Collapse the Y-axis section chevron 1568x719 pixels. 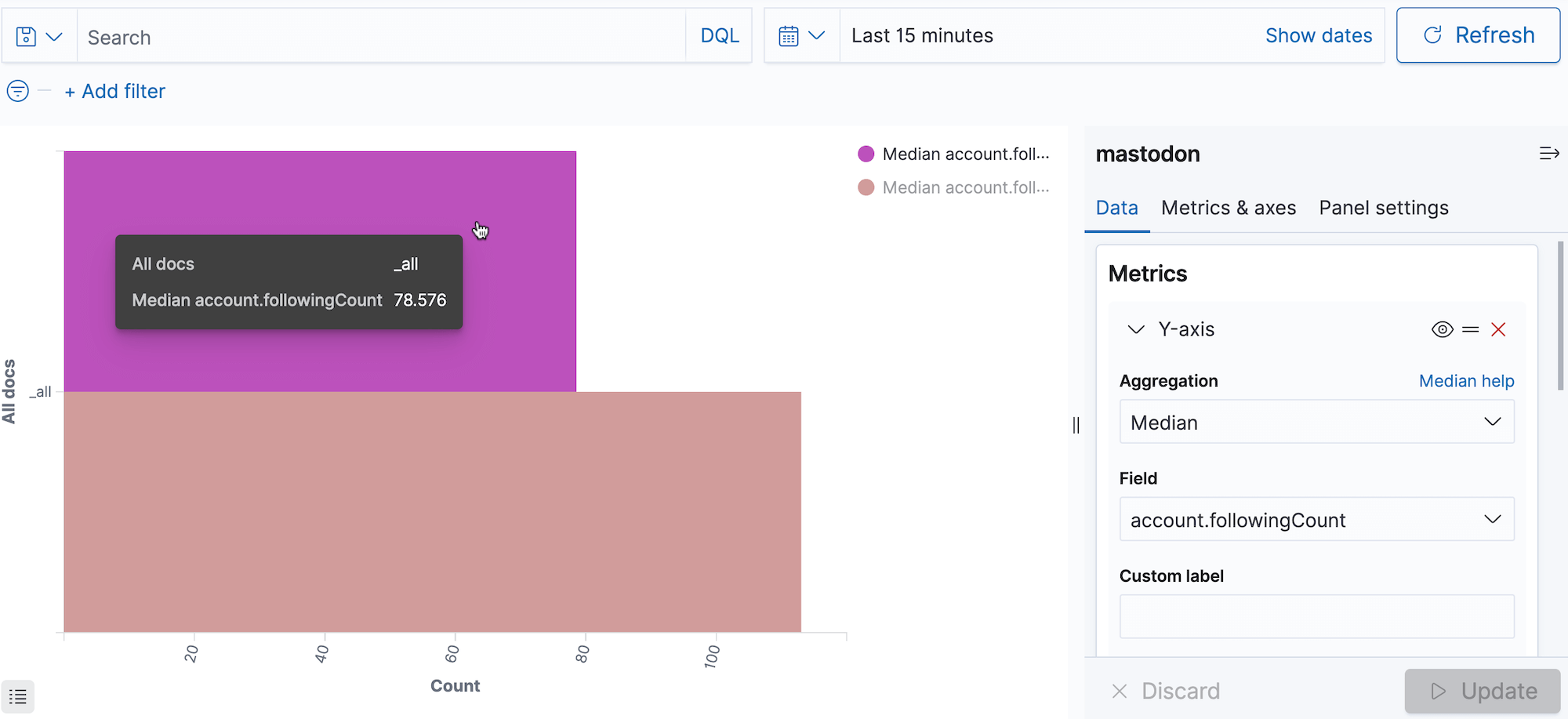[x=1135, y=329]
